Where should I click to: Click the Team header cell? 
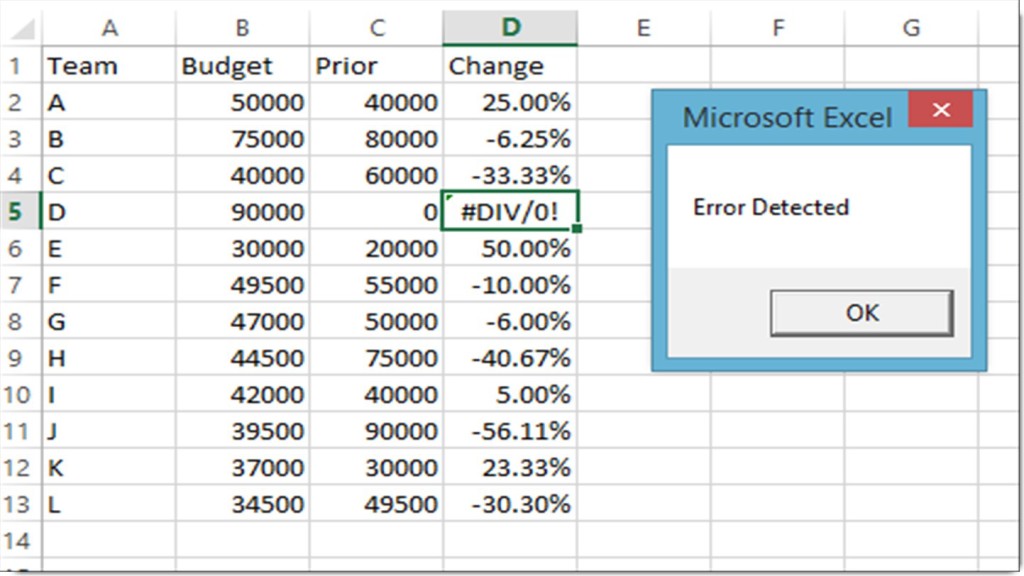pos(110,66)
